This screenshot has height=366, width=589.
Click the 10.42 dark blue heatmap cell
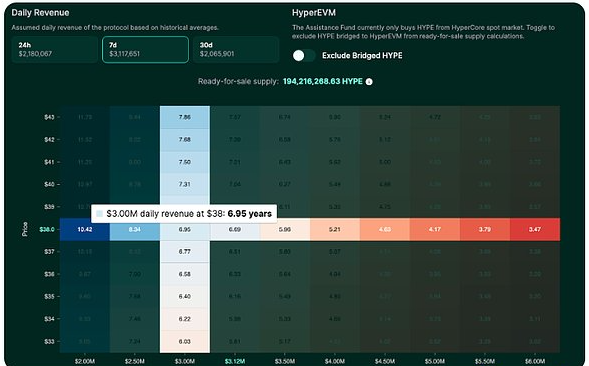click(85, 229)
